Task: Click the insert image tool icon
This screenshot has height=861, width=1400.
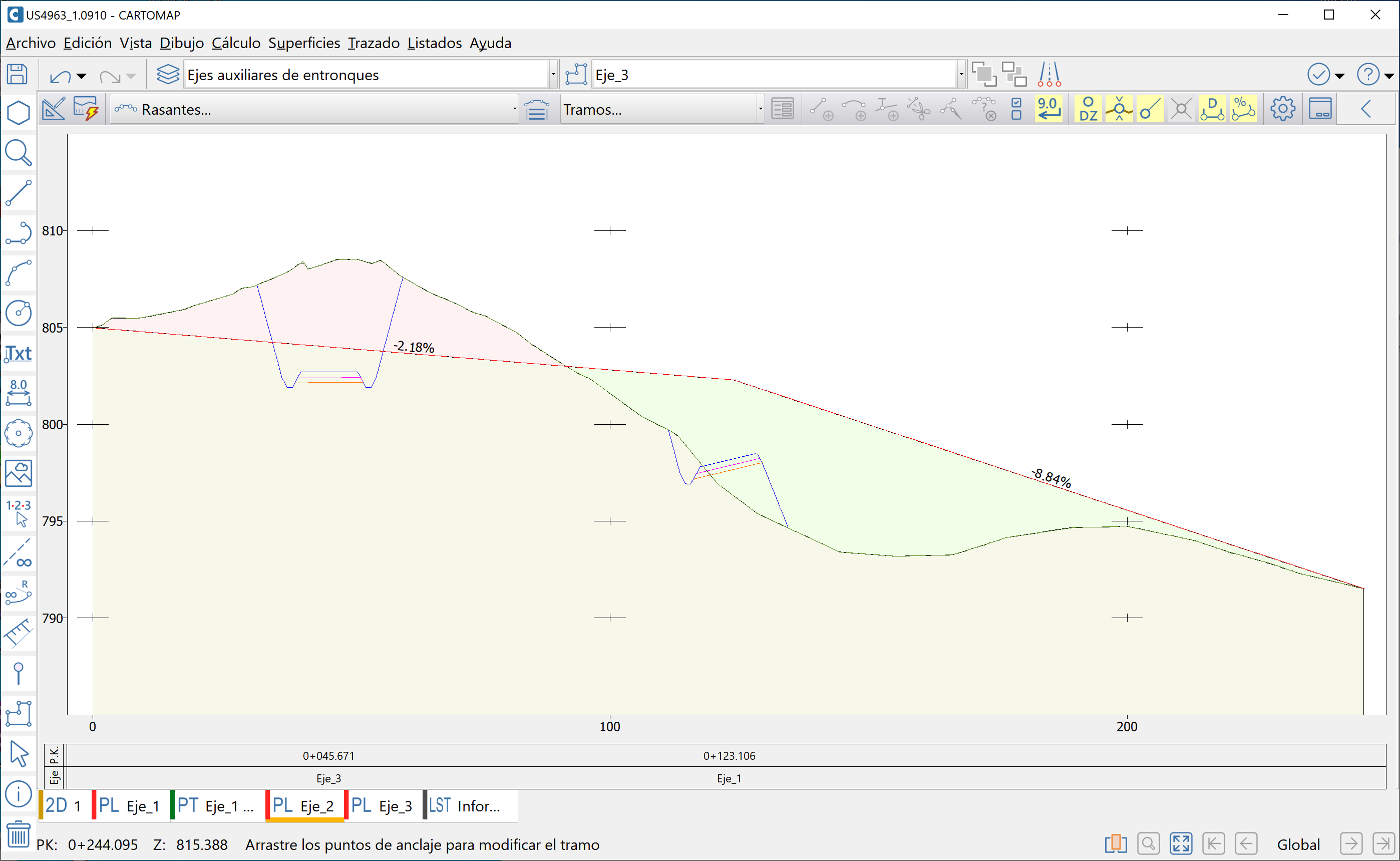Action: [18, 473]
